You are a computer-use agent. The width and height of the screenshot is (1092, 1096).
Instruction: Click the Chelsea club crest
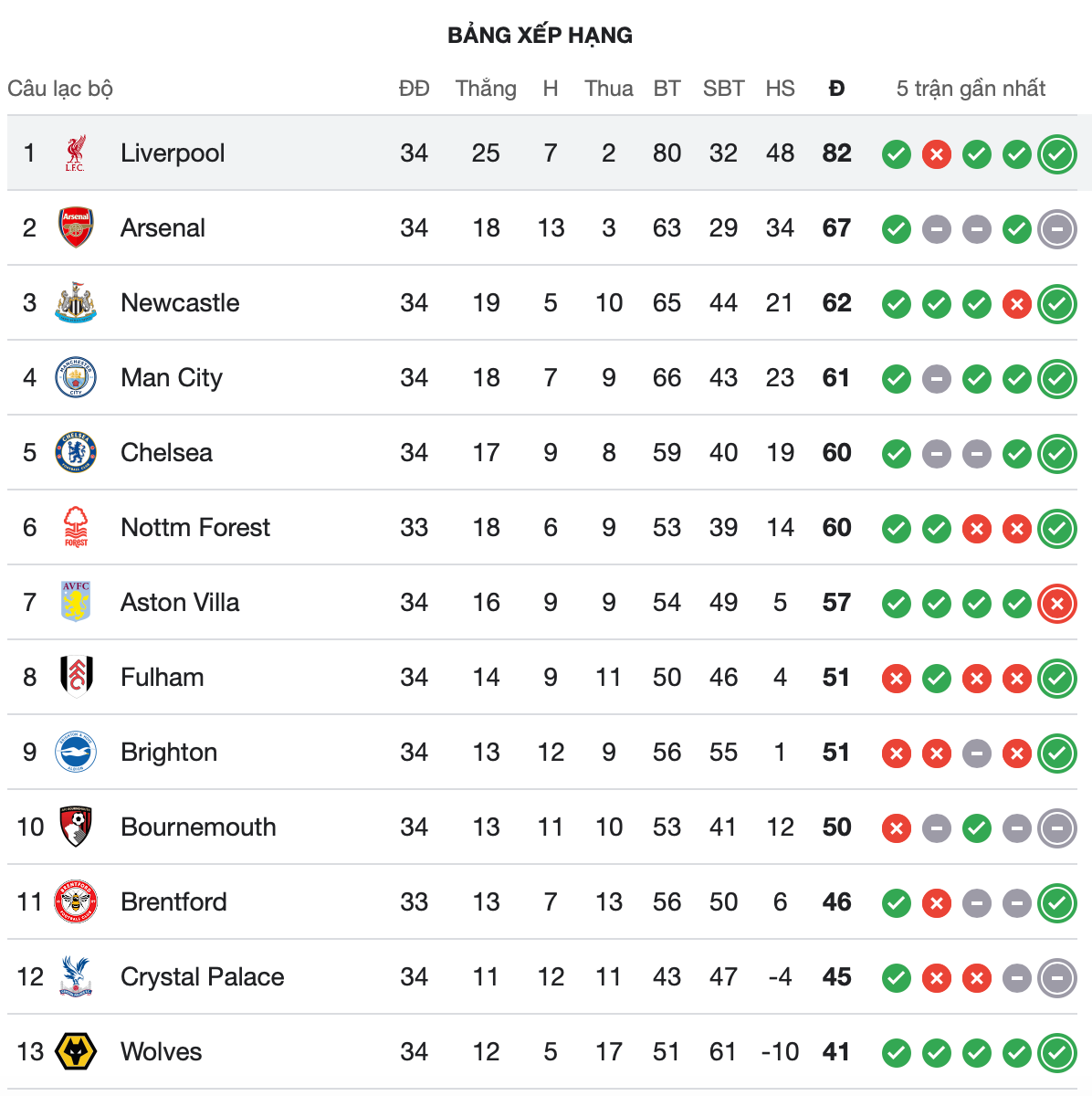[76, 453]
